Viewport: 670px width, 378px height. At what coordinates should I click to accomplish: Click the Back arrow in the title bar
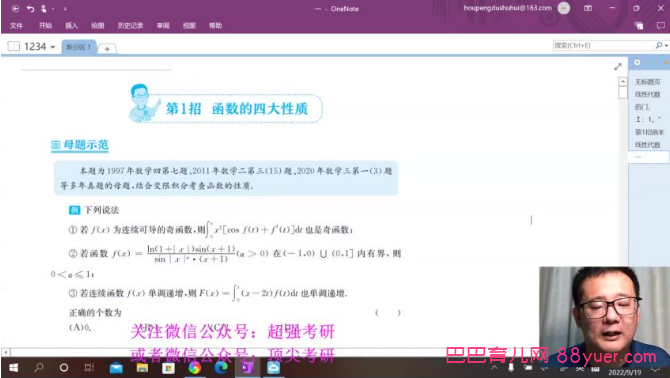pos(15,9)
